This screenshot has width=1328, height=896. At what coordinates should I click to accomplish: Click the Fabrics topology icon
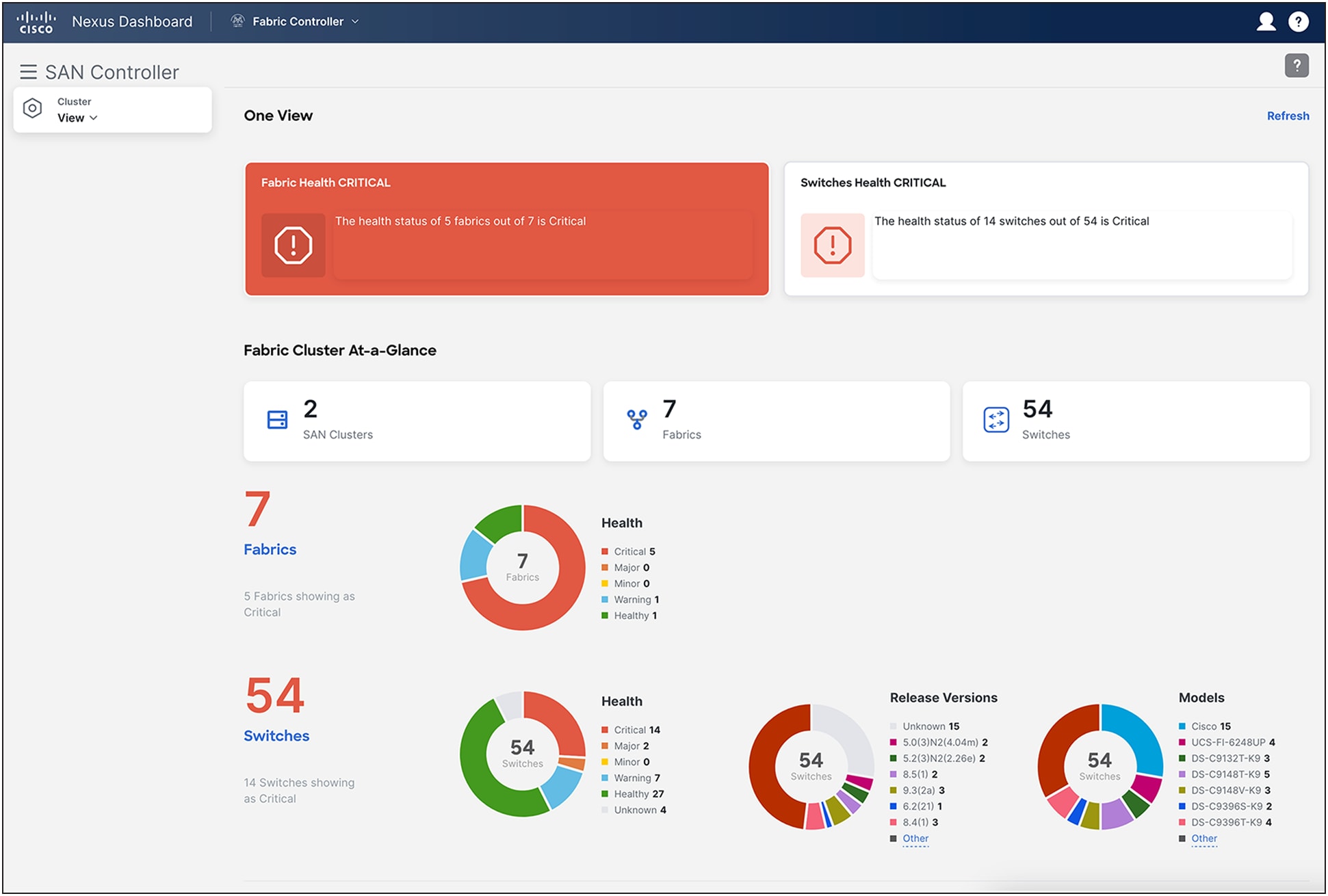coord(637,419)
